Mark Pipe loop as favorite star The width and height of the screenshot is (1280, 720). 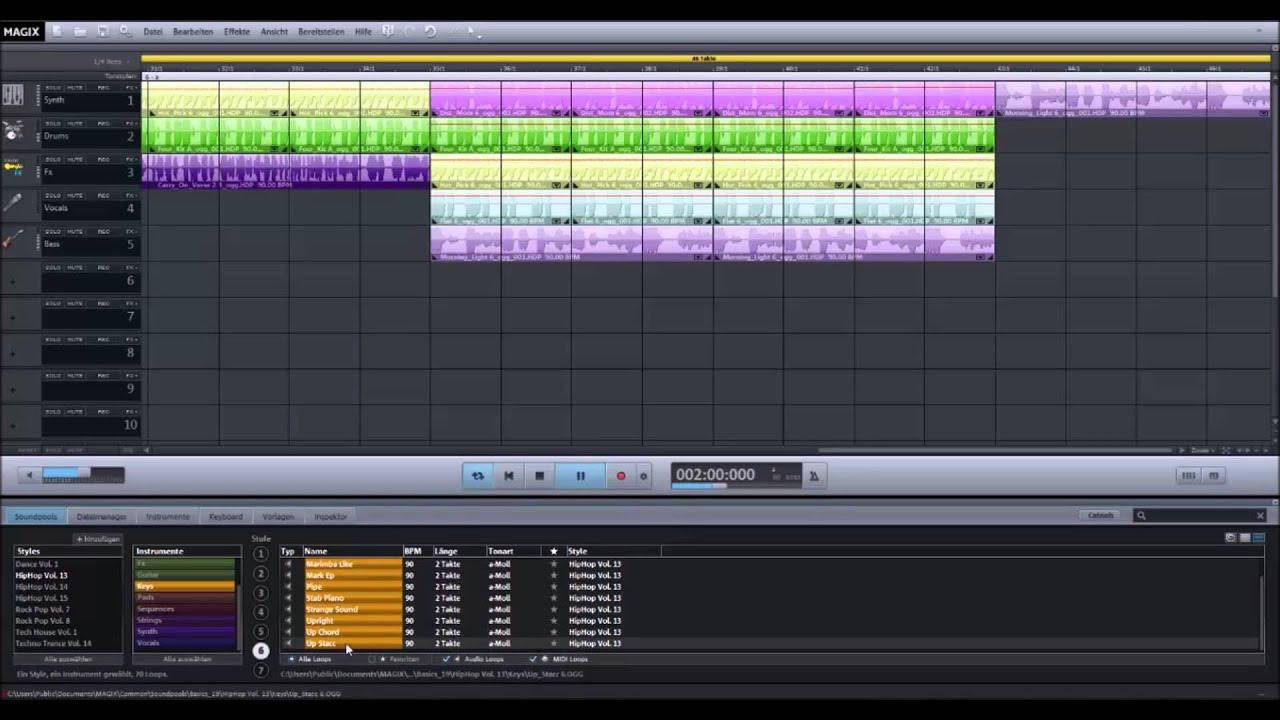(x=553, y=587)
